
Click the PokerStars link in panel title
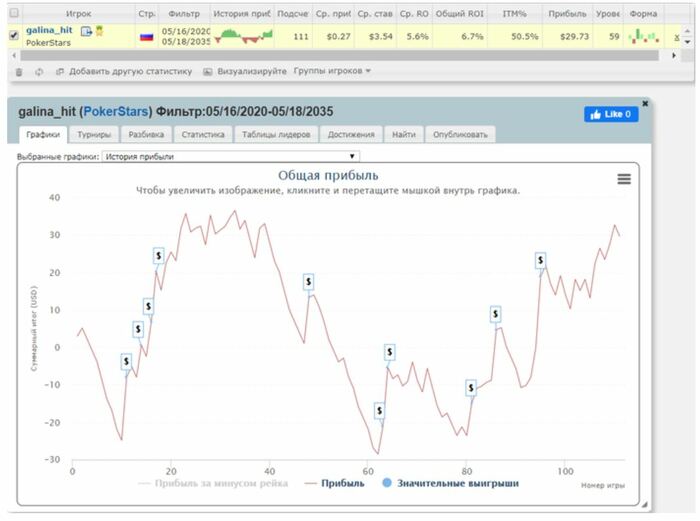pyautogui.click(x=116, y=112)
